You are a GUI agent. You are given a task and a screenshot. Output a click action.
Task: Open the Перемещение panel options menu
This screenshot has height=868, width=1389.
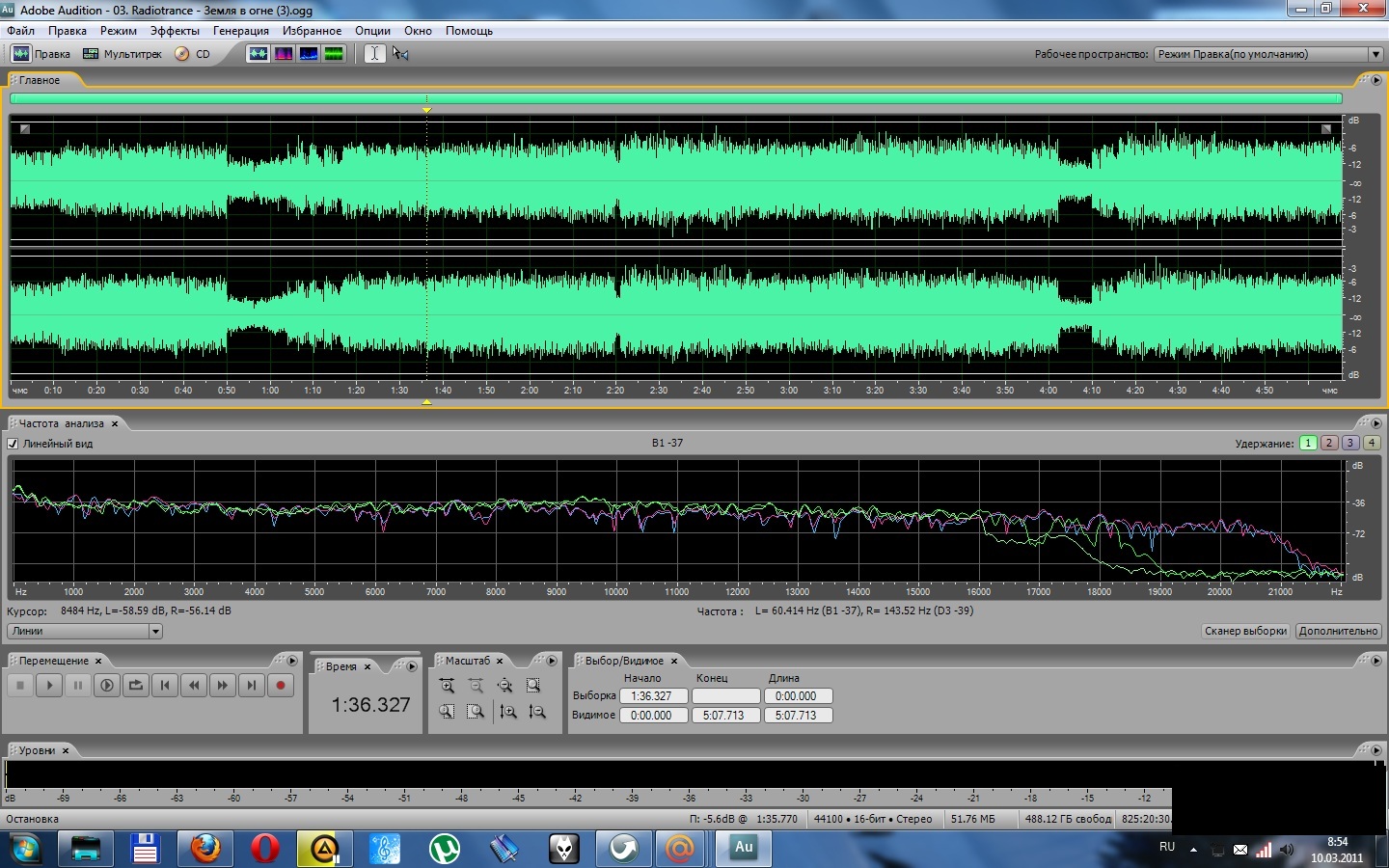tap(292, 661)
